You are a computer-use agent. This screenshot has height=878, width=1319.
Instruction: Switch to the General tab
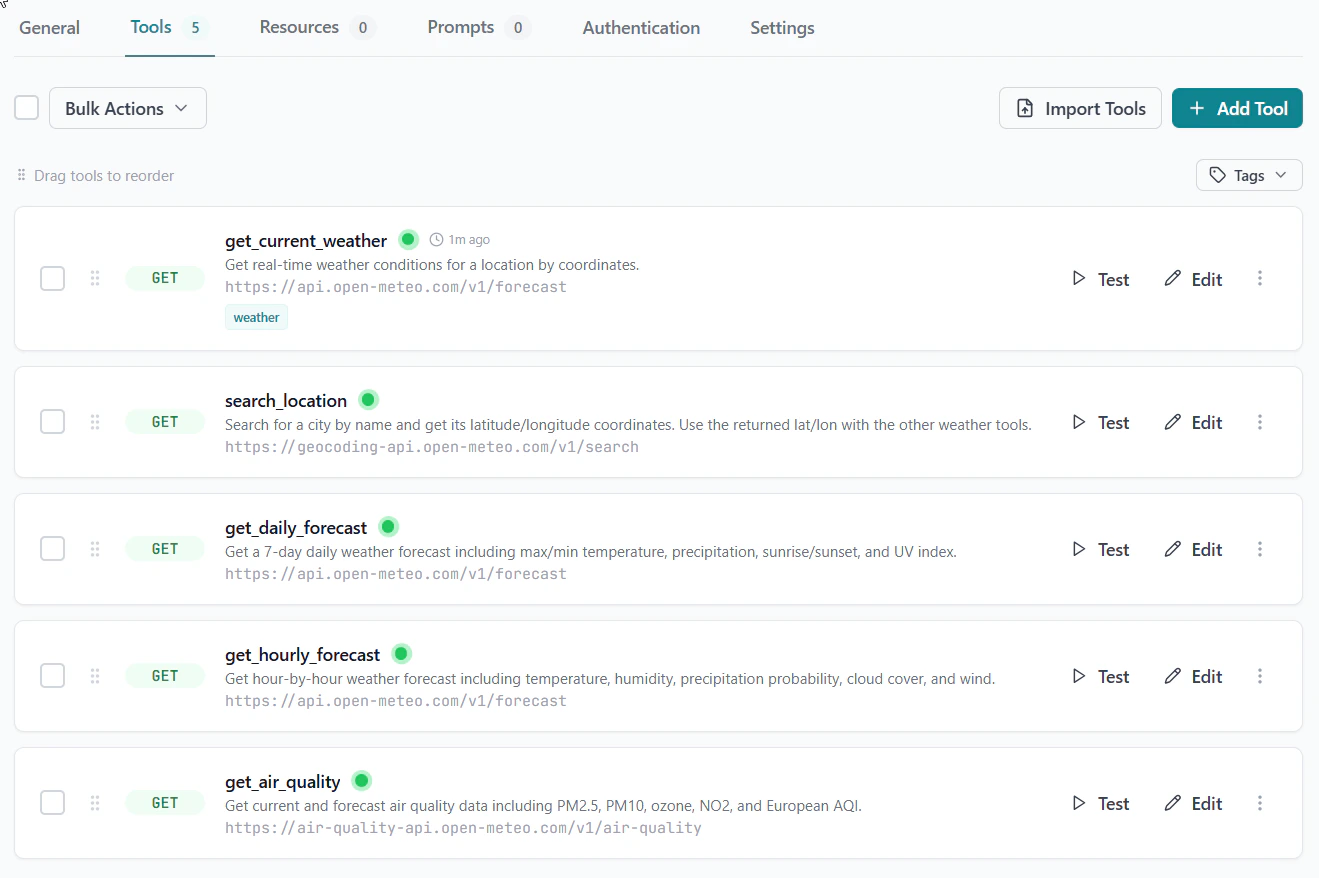(x=49, y=28)
